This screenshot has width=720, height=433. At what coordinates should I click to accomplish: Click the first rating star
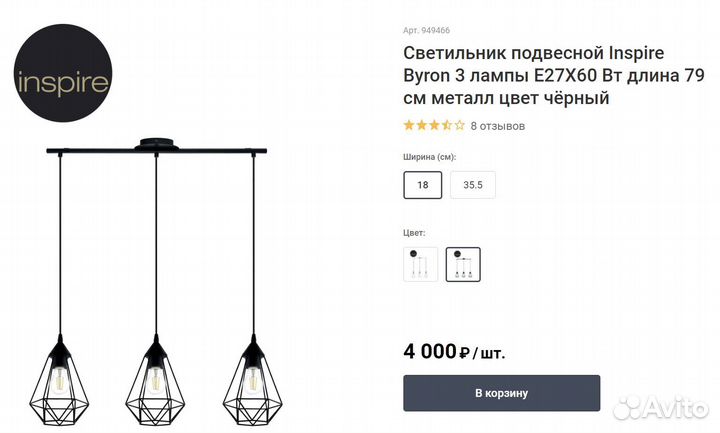tap(409, 126)
